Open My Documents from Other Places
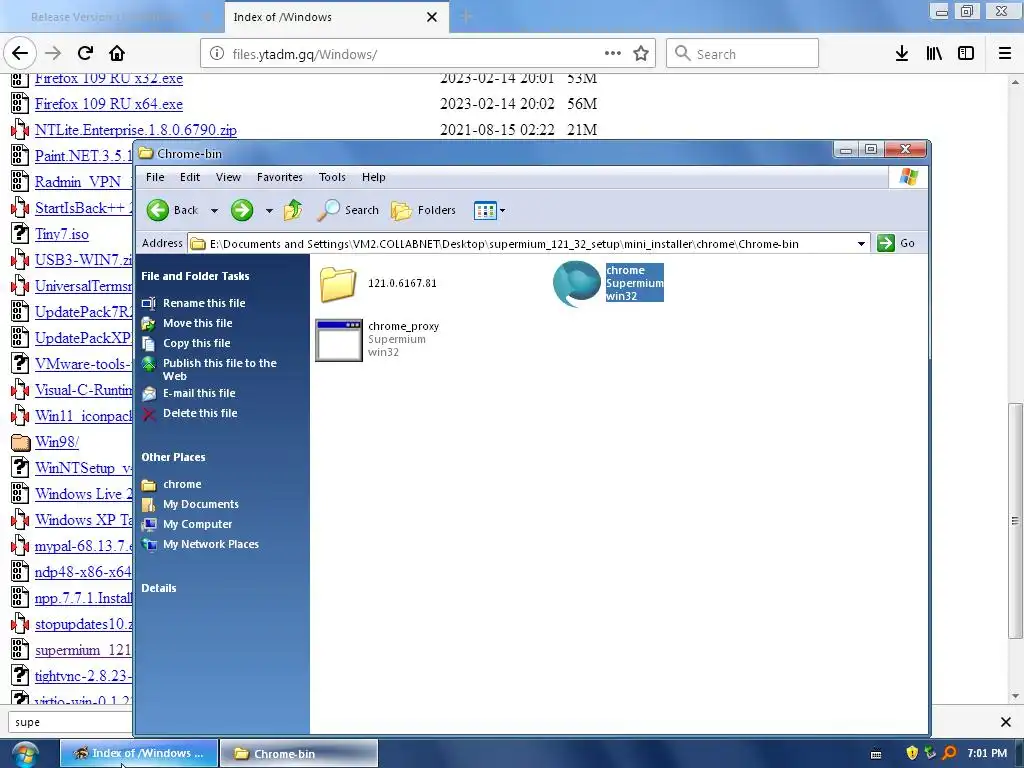1024x768 pixels. tap(200, 504)
